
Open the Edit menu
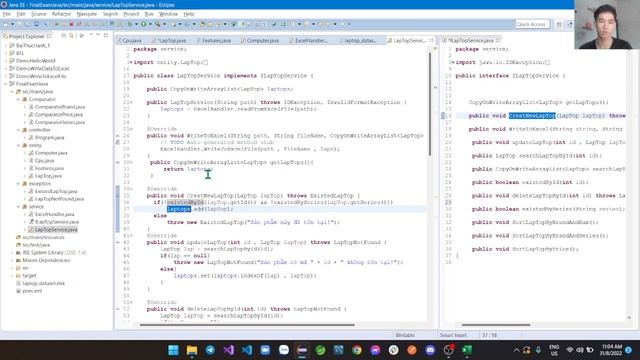[21, 14]
